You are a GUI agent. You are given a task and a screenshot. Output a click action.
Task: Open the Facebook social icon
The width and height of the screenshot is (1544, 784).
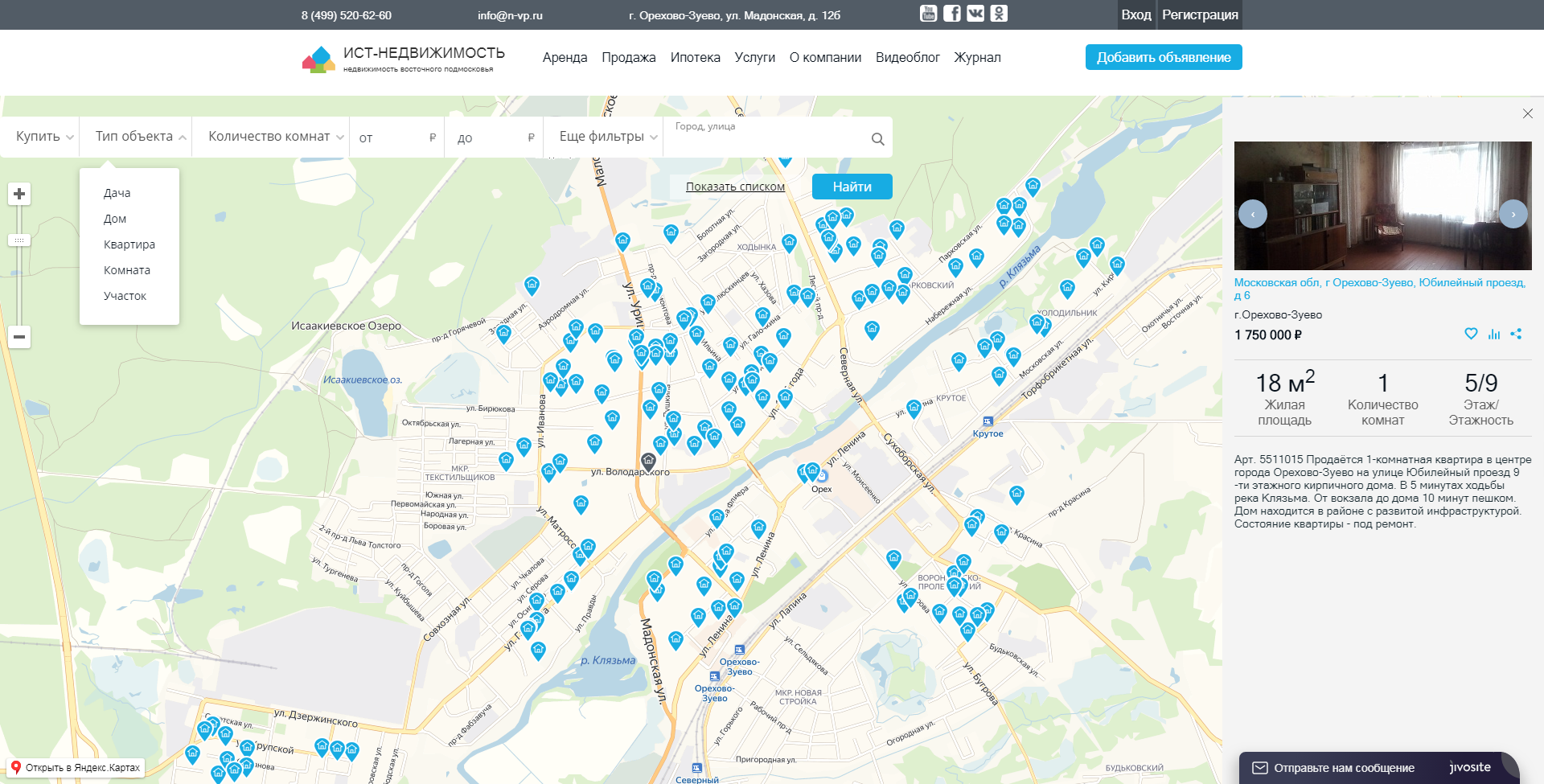tap(951, 13)
